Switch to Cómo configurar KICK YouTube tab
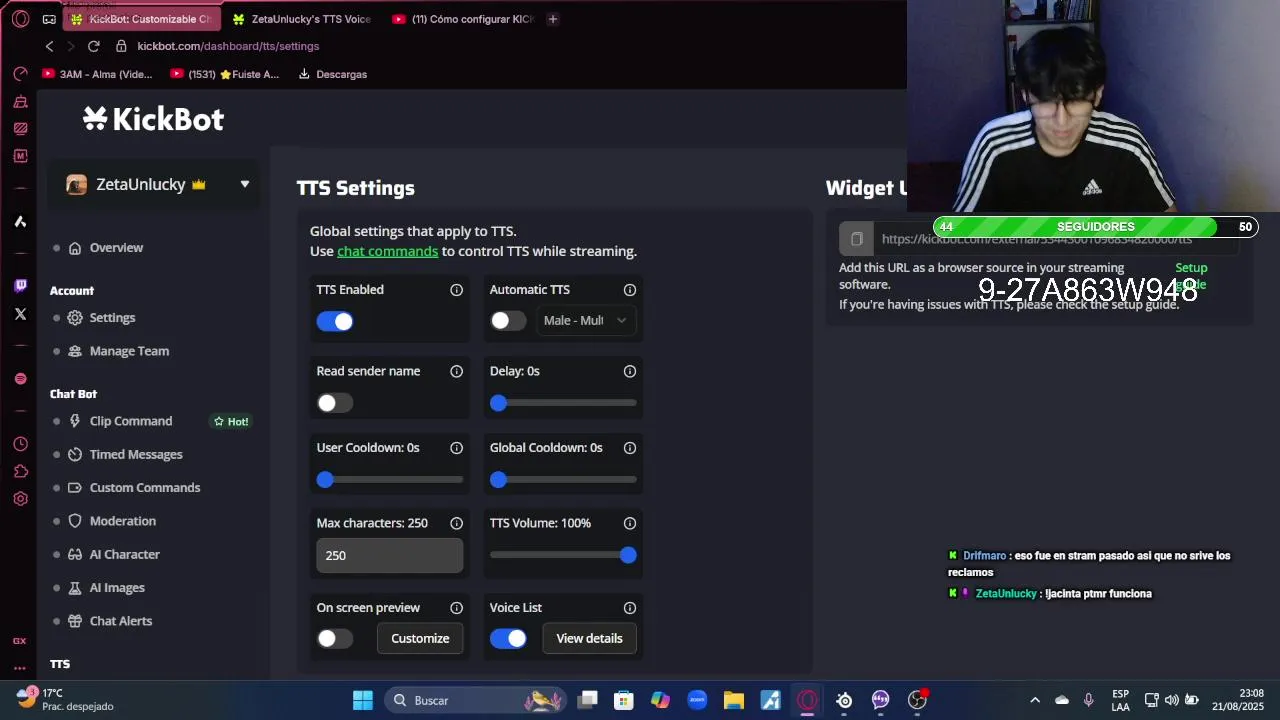 pyautogui.click(x=464, y=19)
